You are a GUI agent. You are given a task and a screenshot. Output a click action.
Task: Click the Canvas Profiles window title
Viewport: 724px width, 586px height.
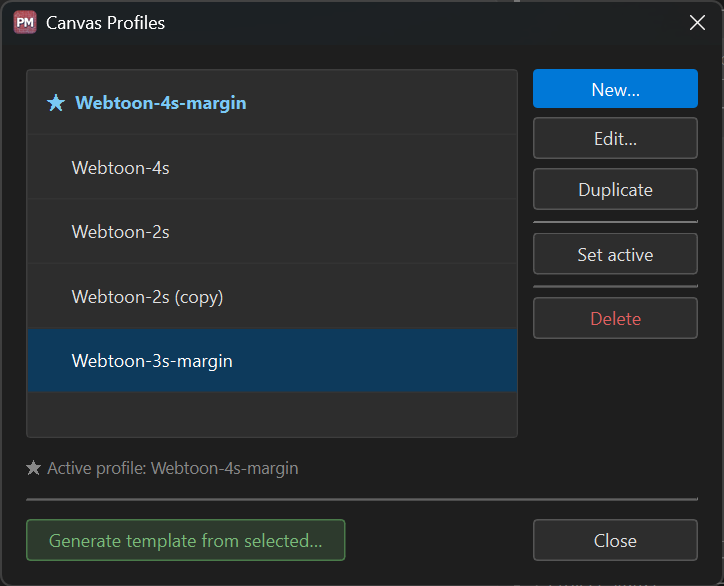click(x=105, y=23)
